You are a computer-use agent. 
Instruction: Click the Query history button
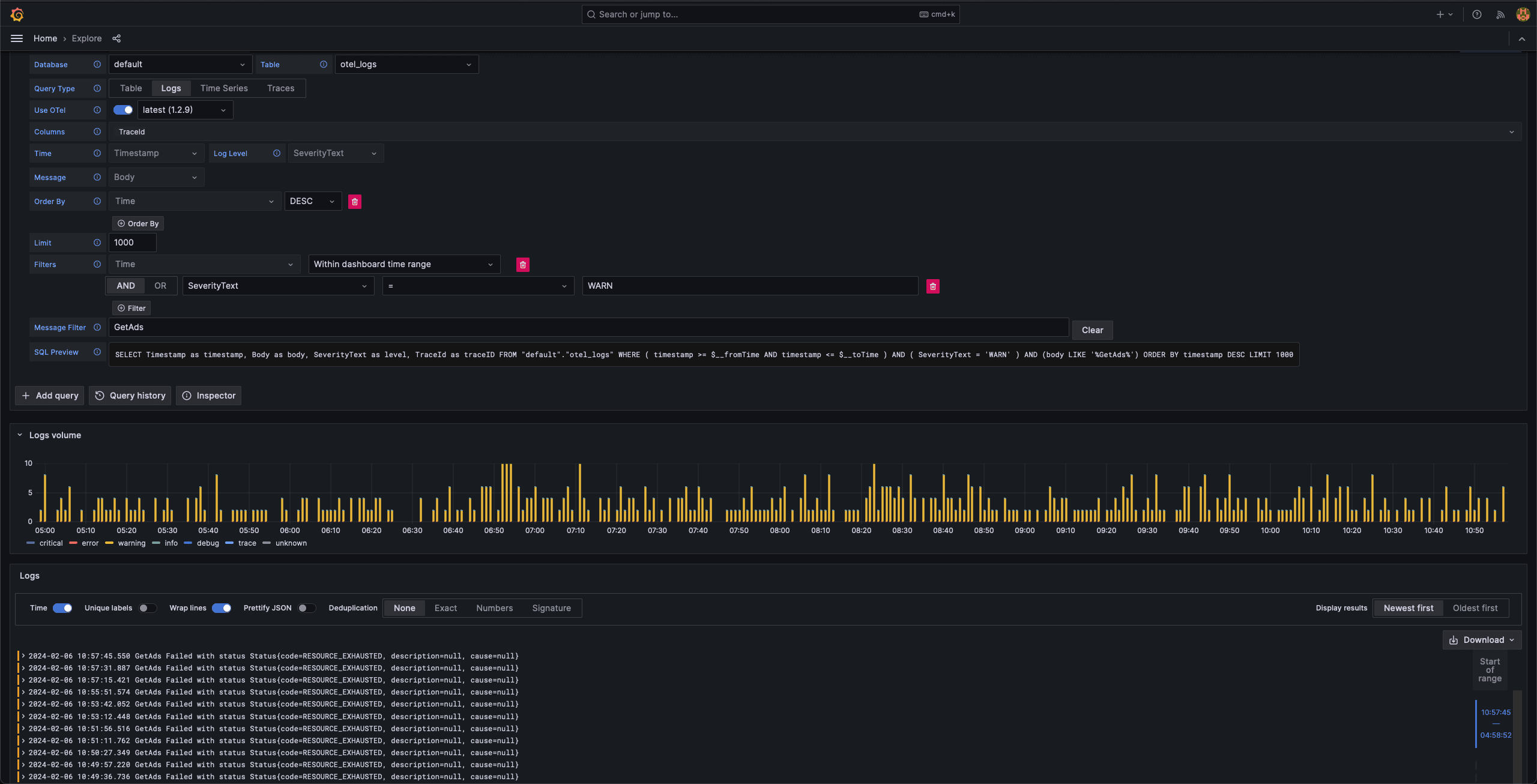tap(130, 396)
